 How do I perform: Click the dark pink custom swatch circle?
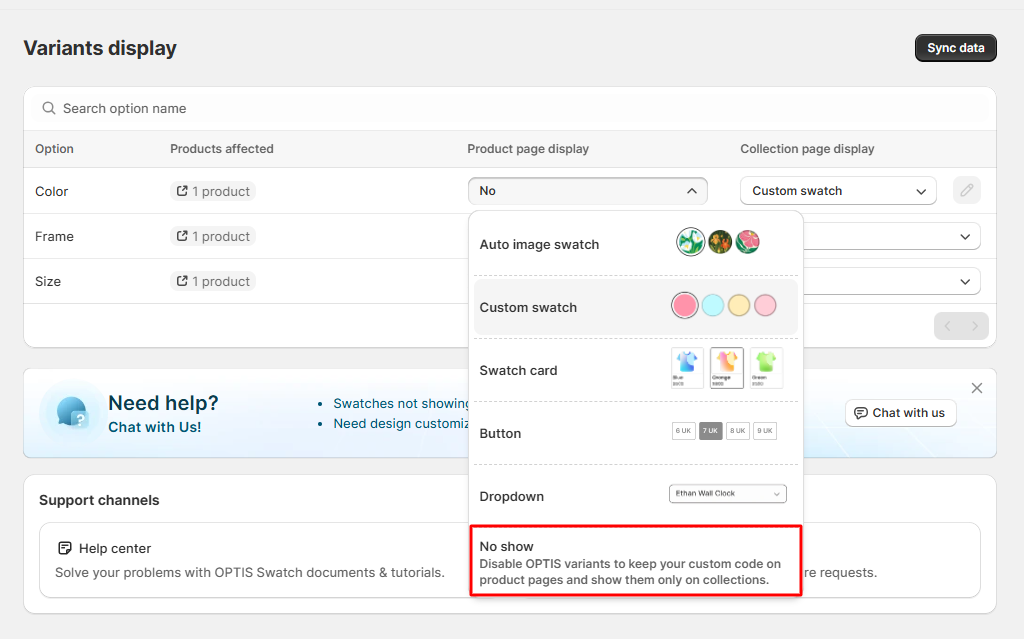point(684,305)
